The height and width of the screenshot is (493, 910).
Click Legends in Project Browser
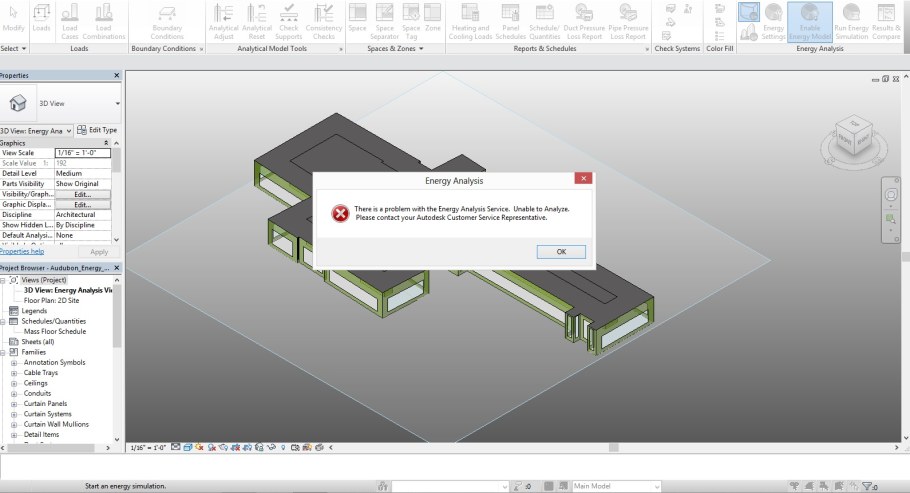tap(34, 311)
